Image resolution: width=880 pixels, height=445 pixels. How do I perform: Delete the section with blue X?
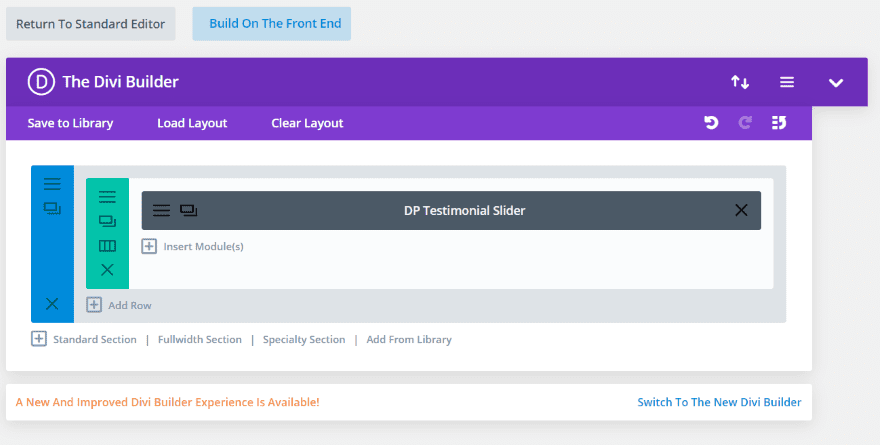52,304
